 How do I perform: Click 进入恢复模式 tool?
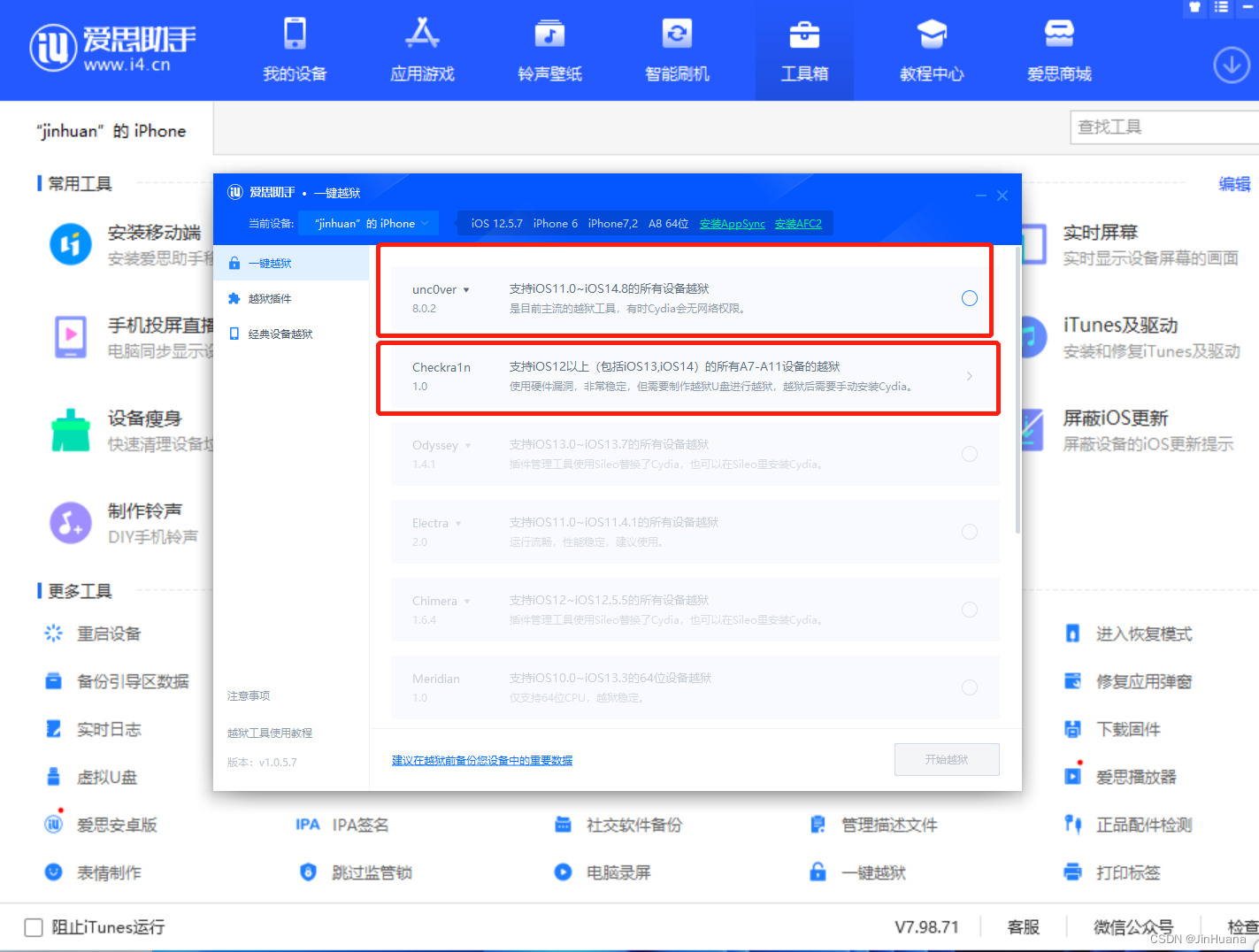[x=1128, y=633]
